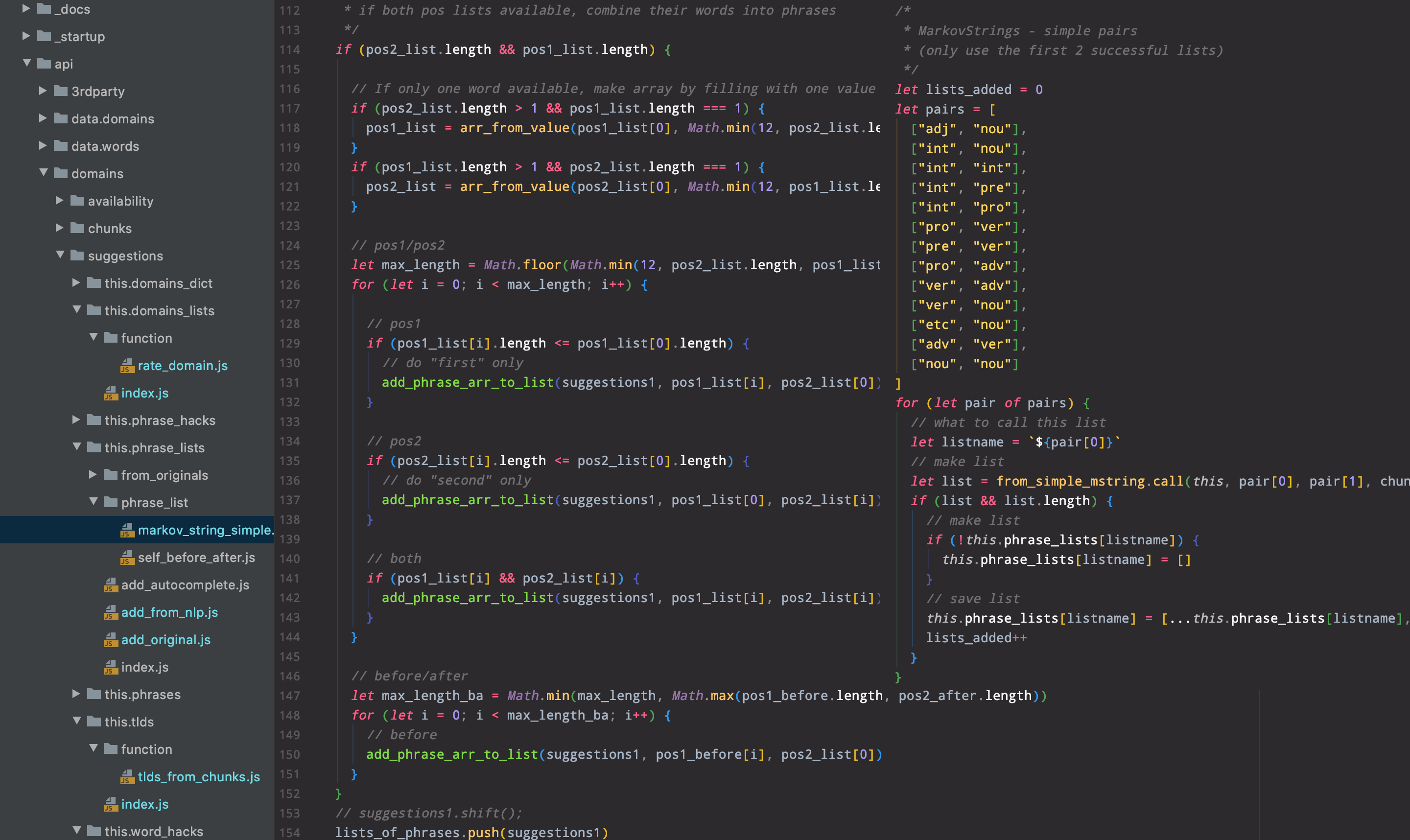Viewport: 1410px width, 840px height.
Task: Click the self_before_after.js file icon
Action: point(127,558)
